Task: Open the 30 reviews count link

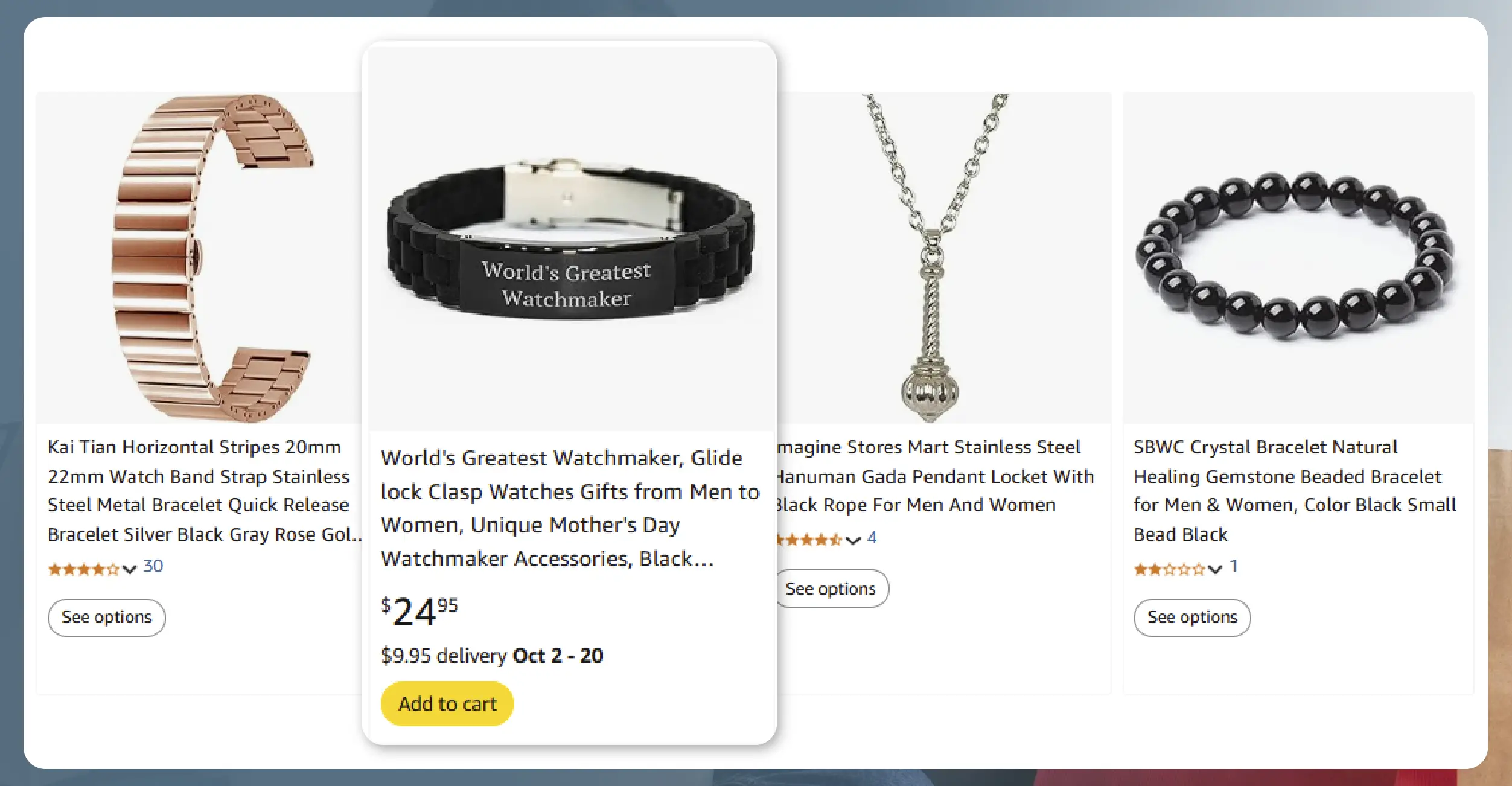Action: pos(153,566)
